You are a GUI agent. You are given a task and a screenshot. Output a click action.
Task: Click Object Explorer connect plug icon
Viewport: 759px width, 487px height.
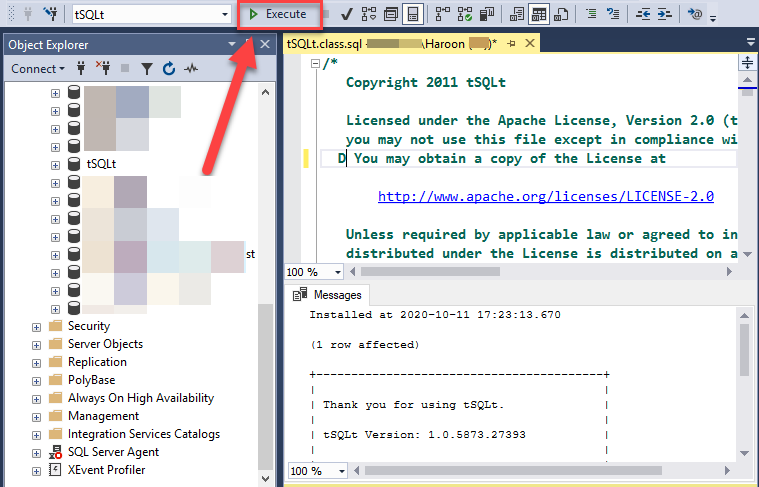click(81, 69)
